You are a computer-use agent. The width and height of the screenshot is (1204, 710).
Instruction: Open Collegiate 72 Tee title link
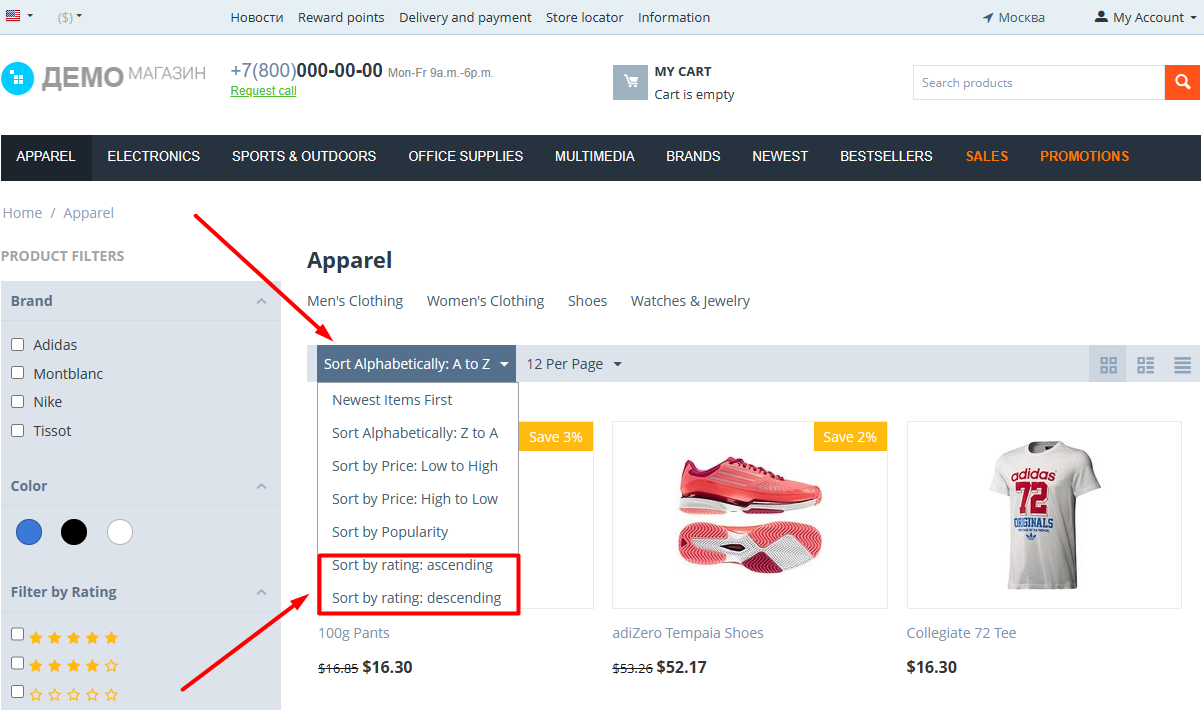[x=962, y=633]
